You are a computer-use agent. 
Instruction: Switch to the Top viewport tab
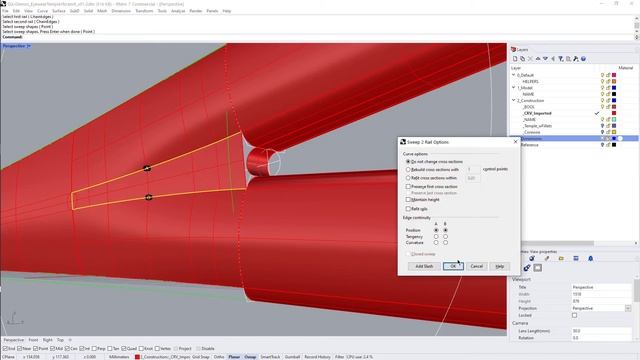click(x=60, y=340)
